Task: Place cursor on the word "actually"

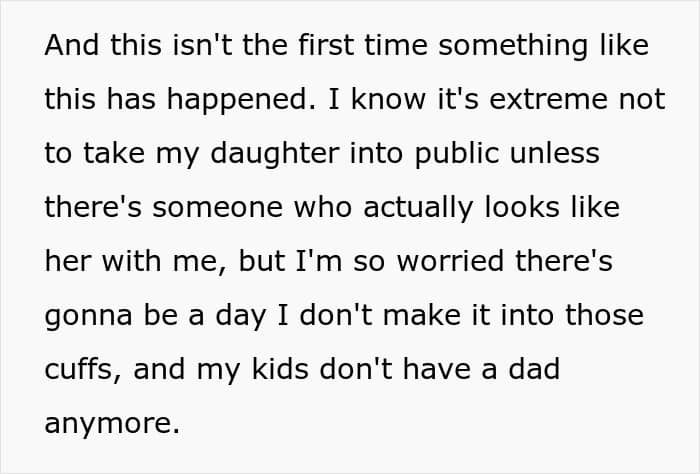Action: [x=418, y=209]
